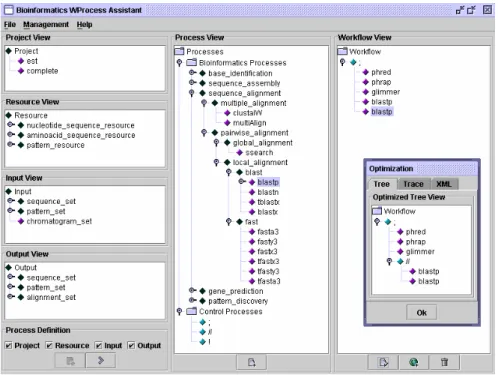The height and width of the screenshot is (375, 498).
Task: Select fasta3 in Process View
Action: tap(268, 232)
